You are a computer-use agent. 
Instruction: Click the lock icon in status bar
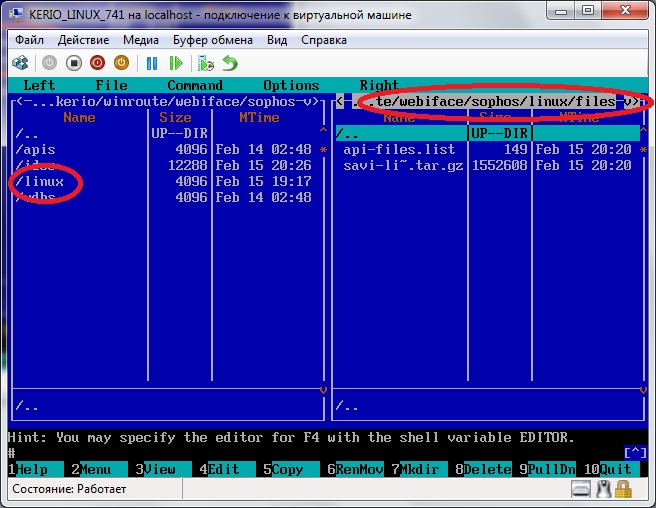[623, 490]
